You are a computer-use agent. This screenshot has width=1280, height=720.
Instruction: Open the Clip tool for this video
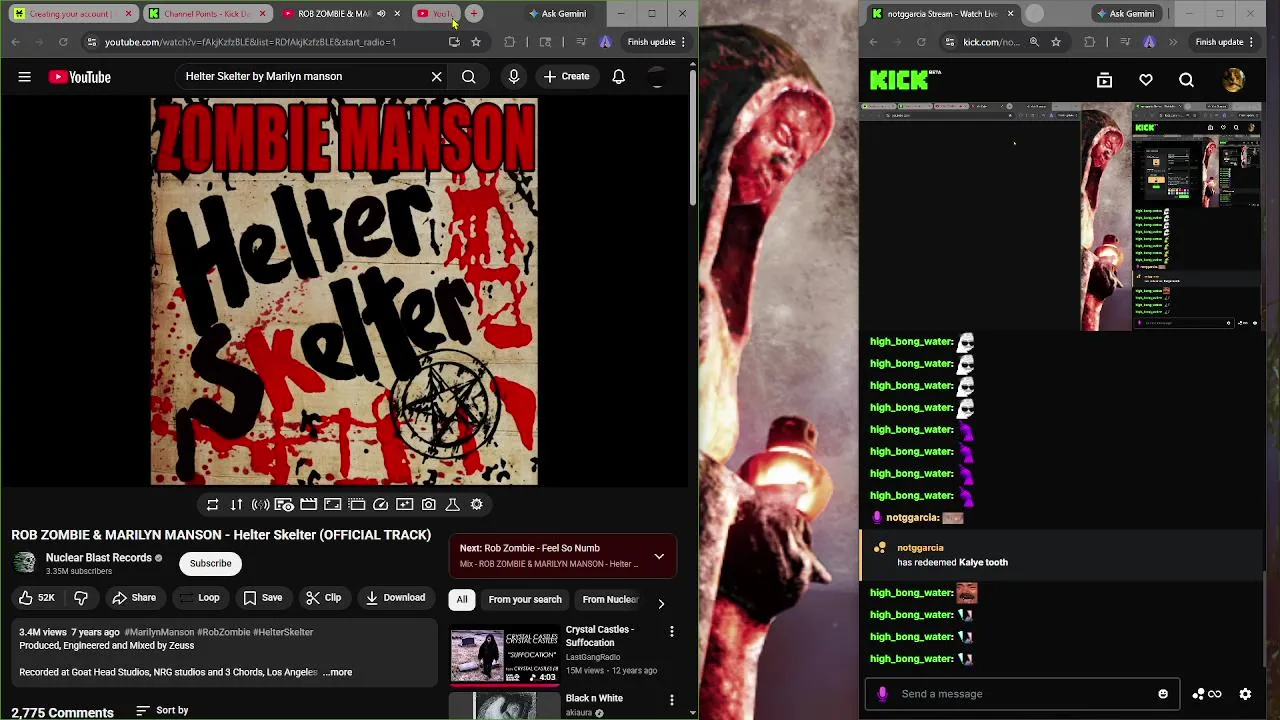(x=324, y=598)
